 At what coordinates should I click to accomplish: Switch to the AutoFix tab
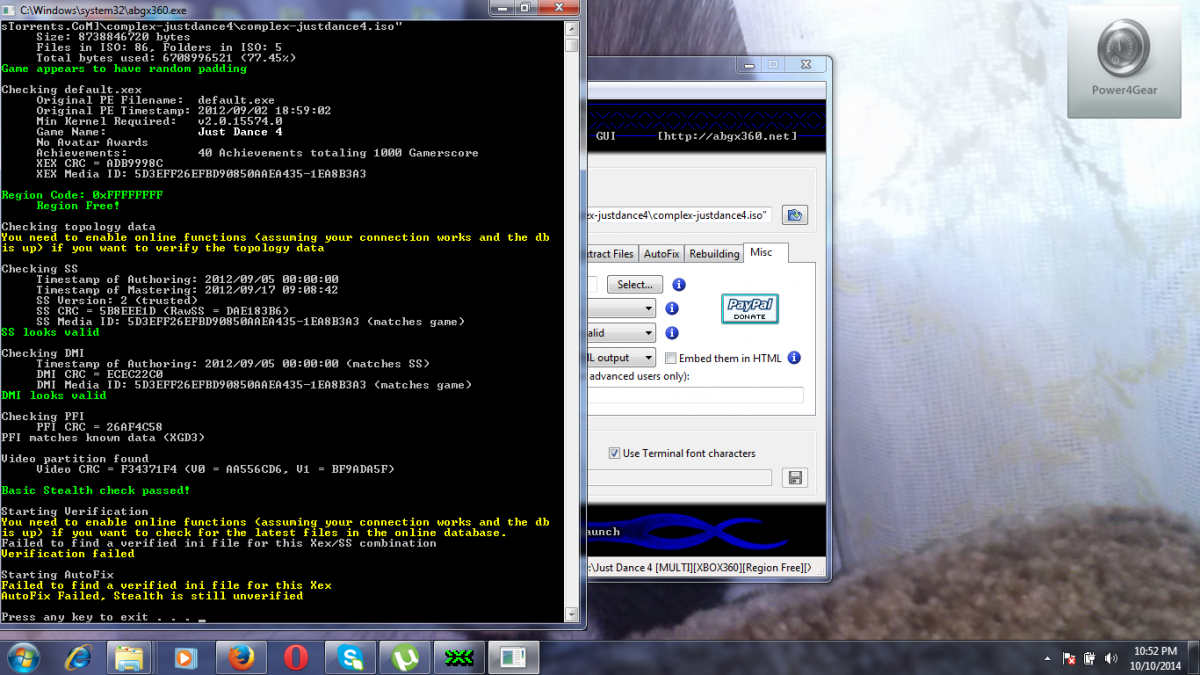coord(662,254)
